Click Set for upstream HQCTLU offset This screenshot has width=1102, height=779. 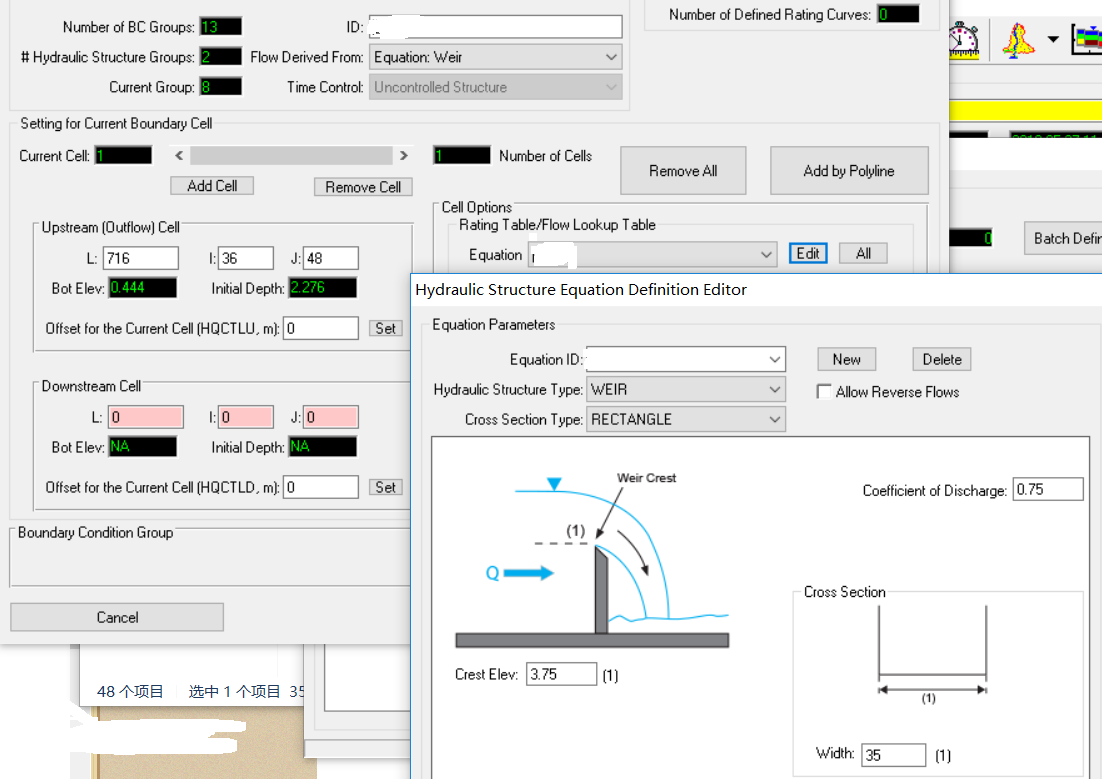click(x=385, y=328)
